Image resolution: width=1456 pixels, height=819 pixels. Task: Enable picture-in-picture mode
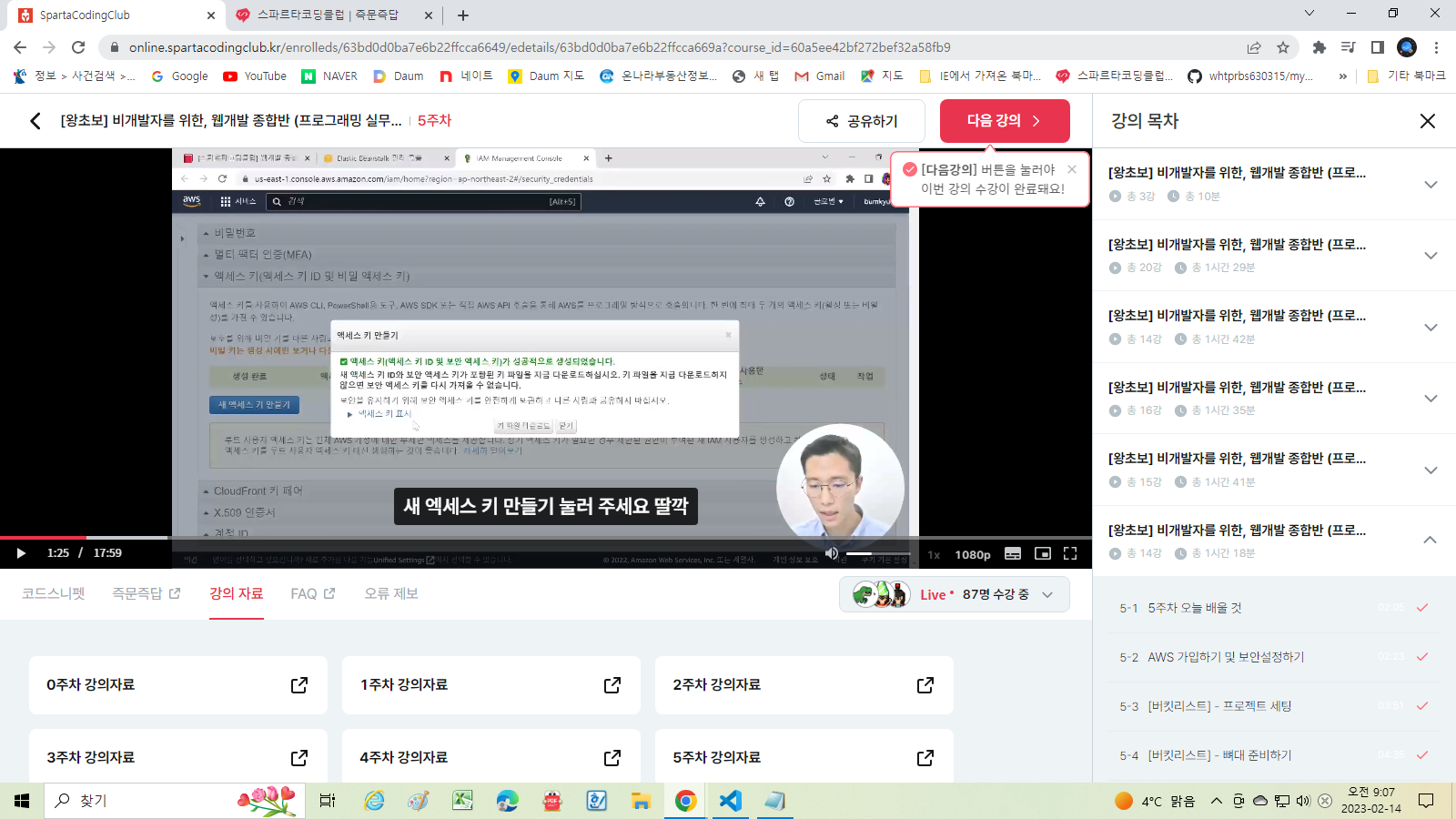(x=1043, y=553)
